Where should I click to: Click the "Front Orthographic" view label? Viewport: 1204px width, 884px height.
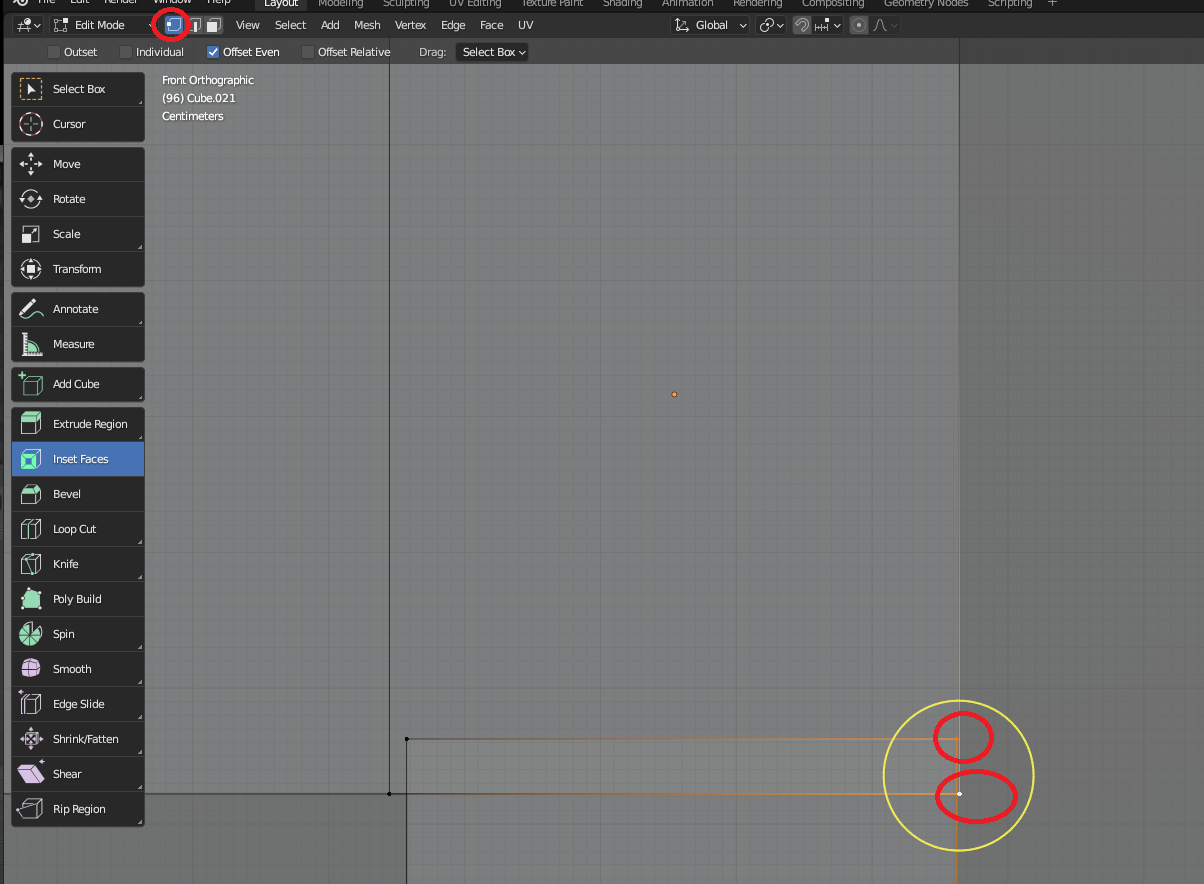pyautogui.click(x=208, y=80)
